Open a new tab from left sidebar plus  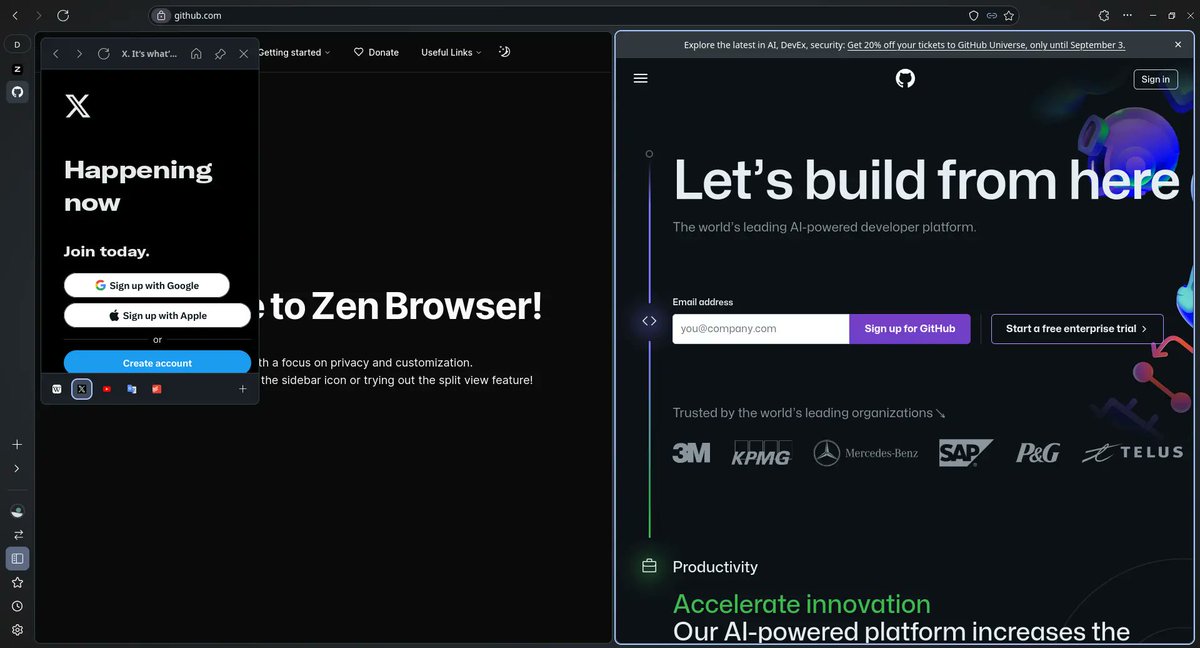point(17,444)
